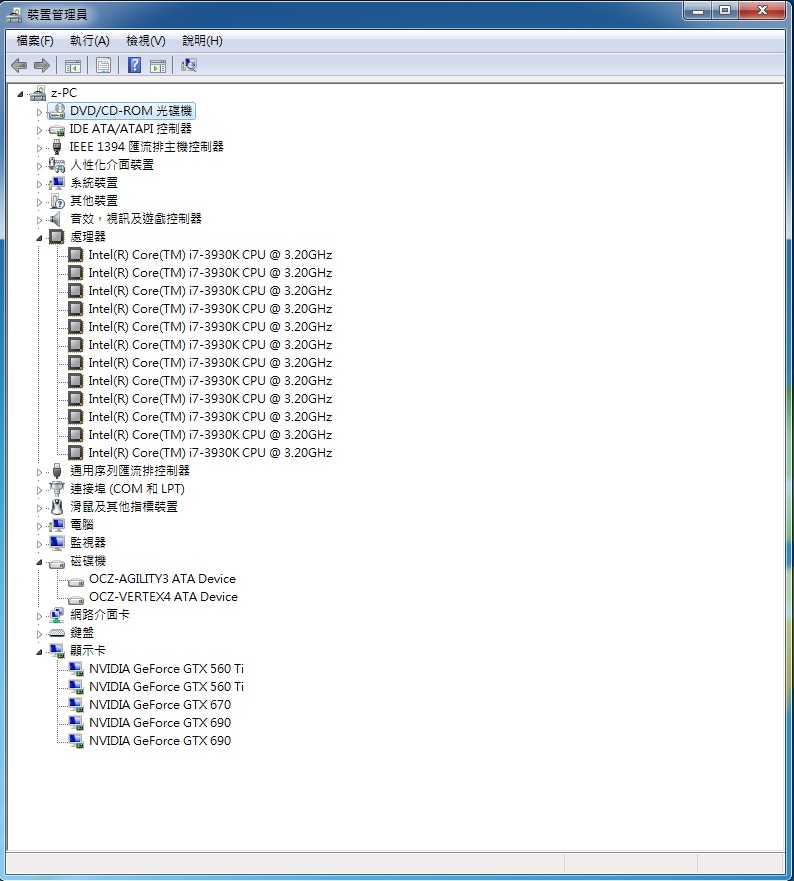Image resolution: width=794 pixels, height=881 pixels.
Task: Select the NVIDIA GeForce GTX 670 entry
Action: click(160, 705)
